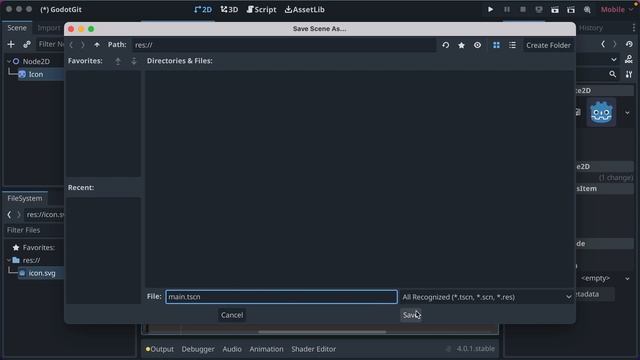Cancel the Save Scene As dialog

coord(232,315)
